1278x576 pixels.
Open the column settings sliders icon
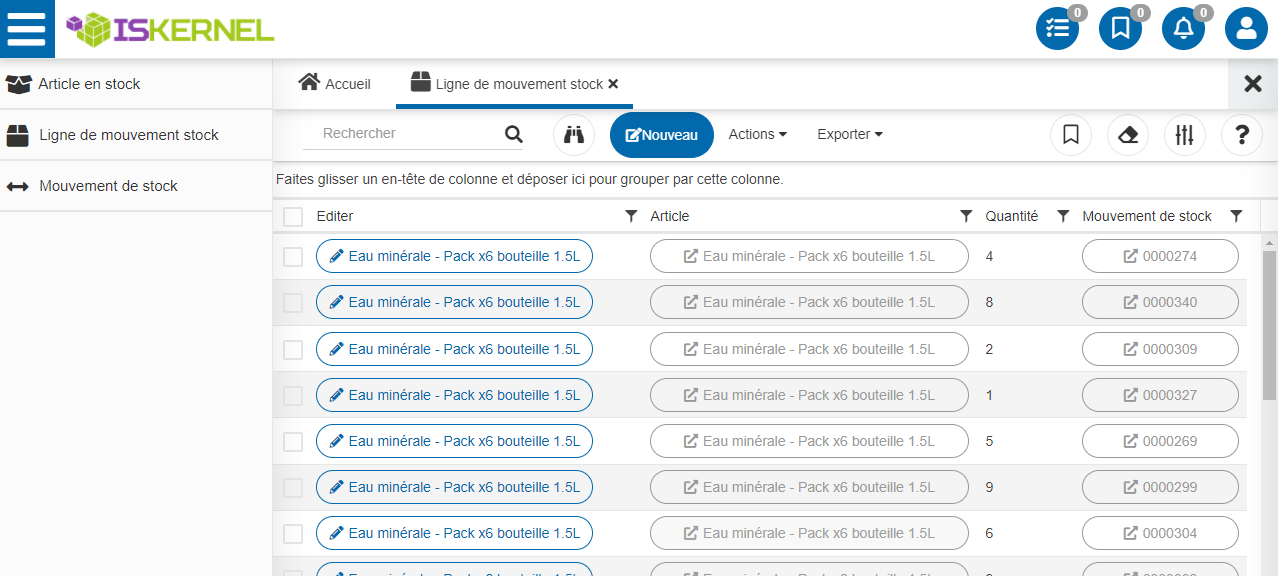(1185, 135)
